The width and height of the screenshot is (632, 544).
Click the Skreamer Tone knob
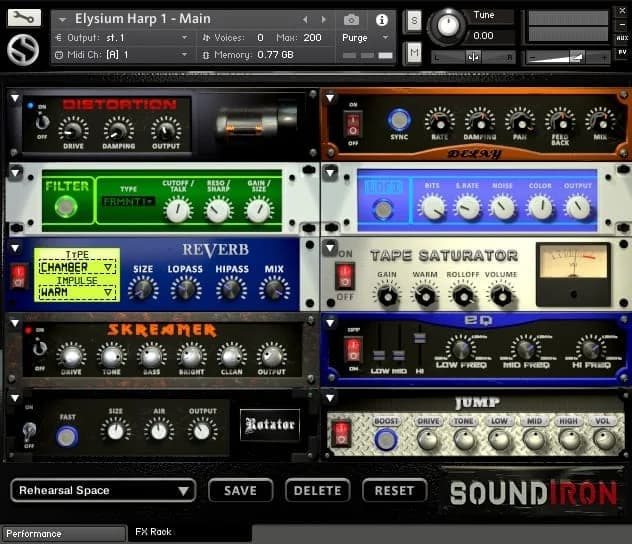point(111,356)
